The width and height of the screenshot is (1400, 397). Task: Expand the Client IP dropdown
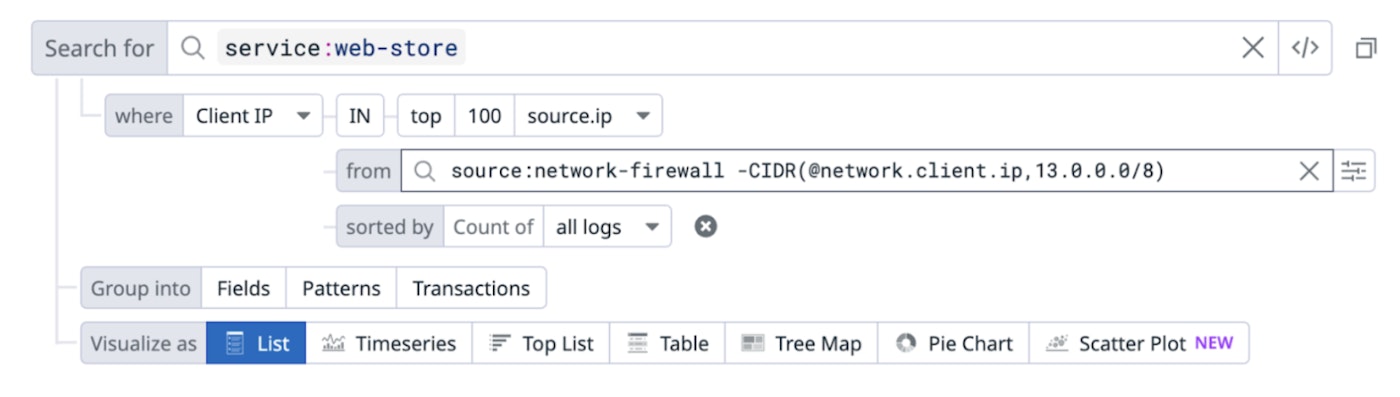[x=253, y=116]
